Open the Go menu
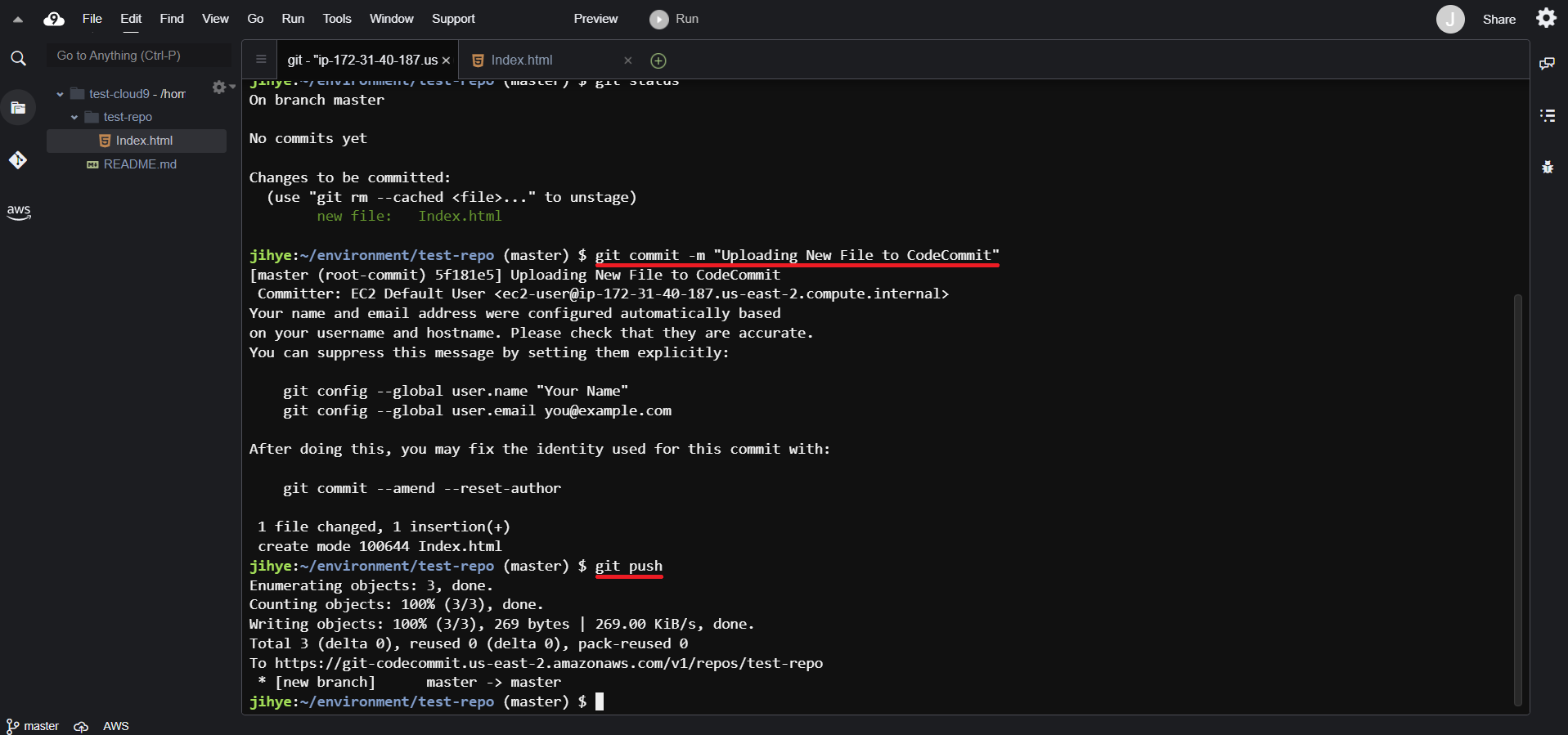This screenshot has width=1568, height=735. 255,19
